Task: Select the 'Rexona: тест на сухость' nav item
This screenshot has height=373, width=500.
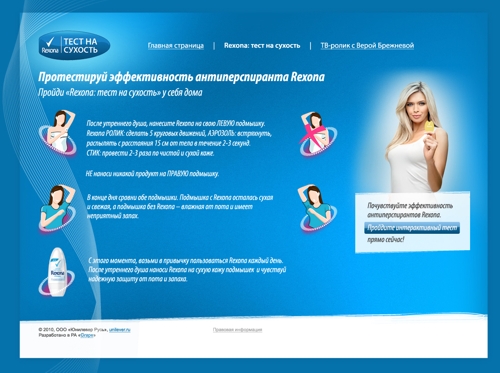Action: 262,46
